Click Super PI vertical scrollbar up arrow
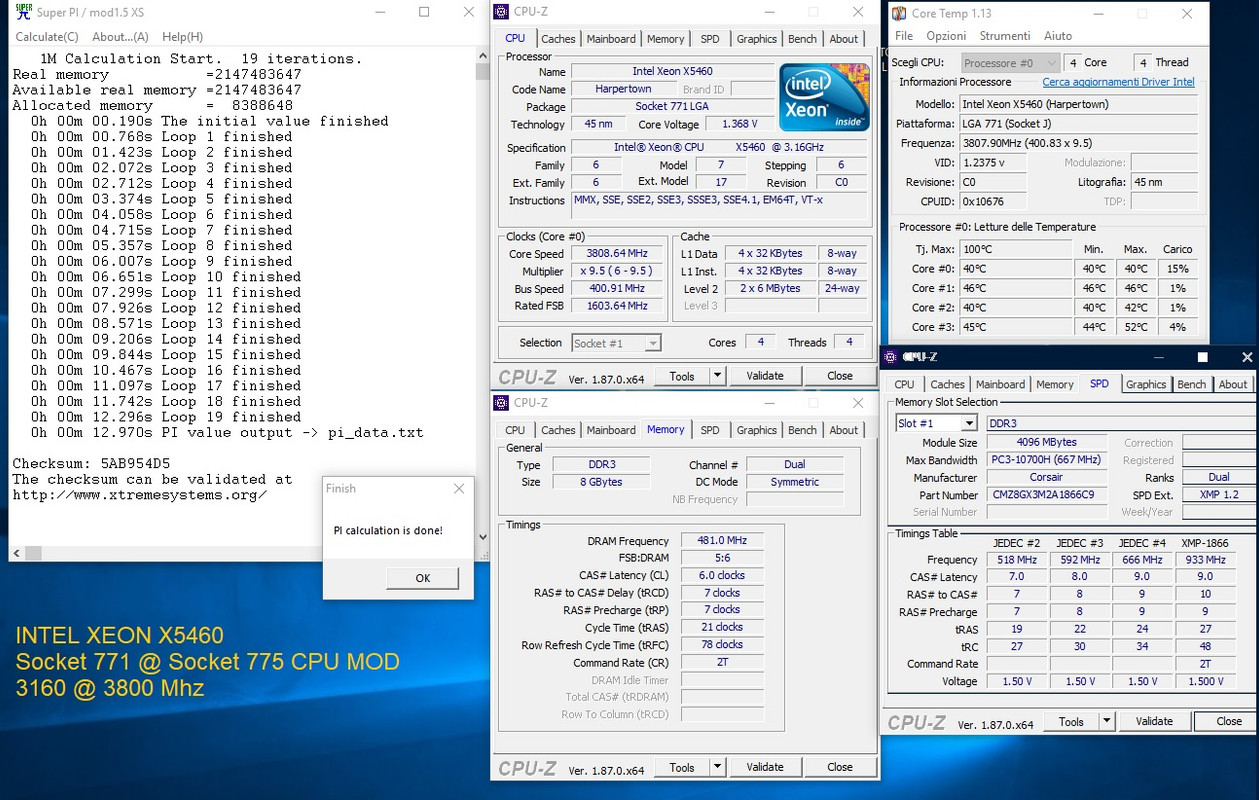 [x=482, y=58]
